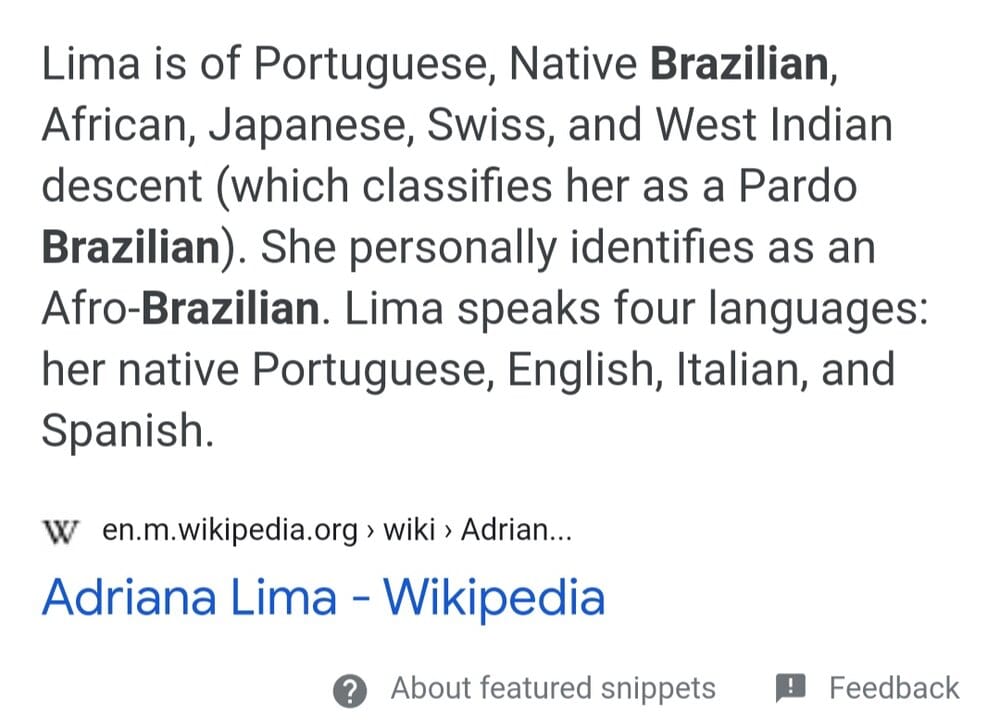This screenshot has height=725, width=1000.
Task: Open About featured snippets
Action: pyautogui.click(x=552, y=688)
